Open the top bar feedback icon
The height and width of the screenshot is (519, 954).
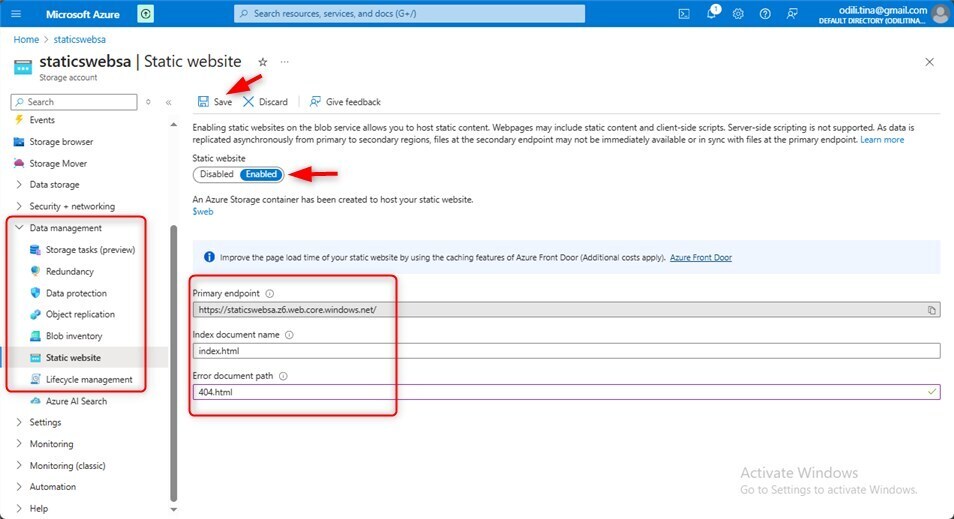coord(792,13)
